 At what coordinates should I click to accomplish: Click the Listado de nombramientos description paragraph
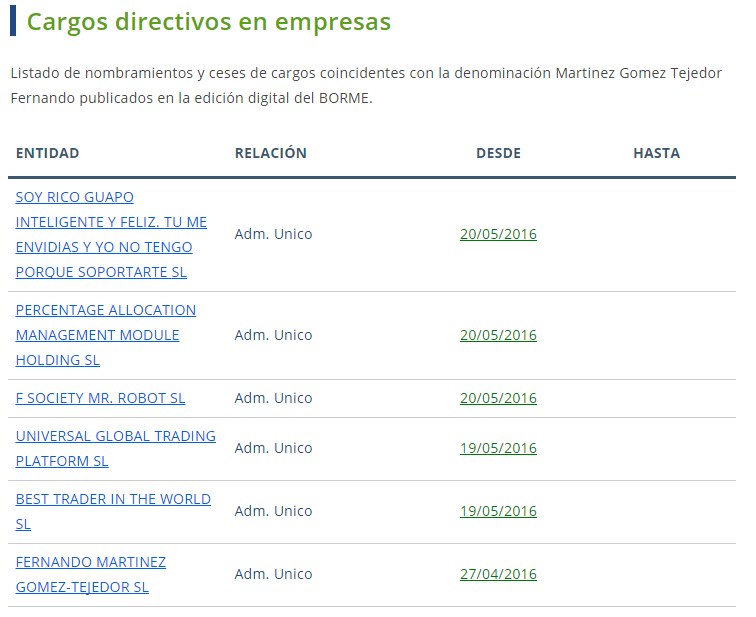[366, 86]
